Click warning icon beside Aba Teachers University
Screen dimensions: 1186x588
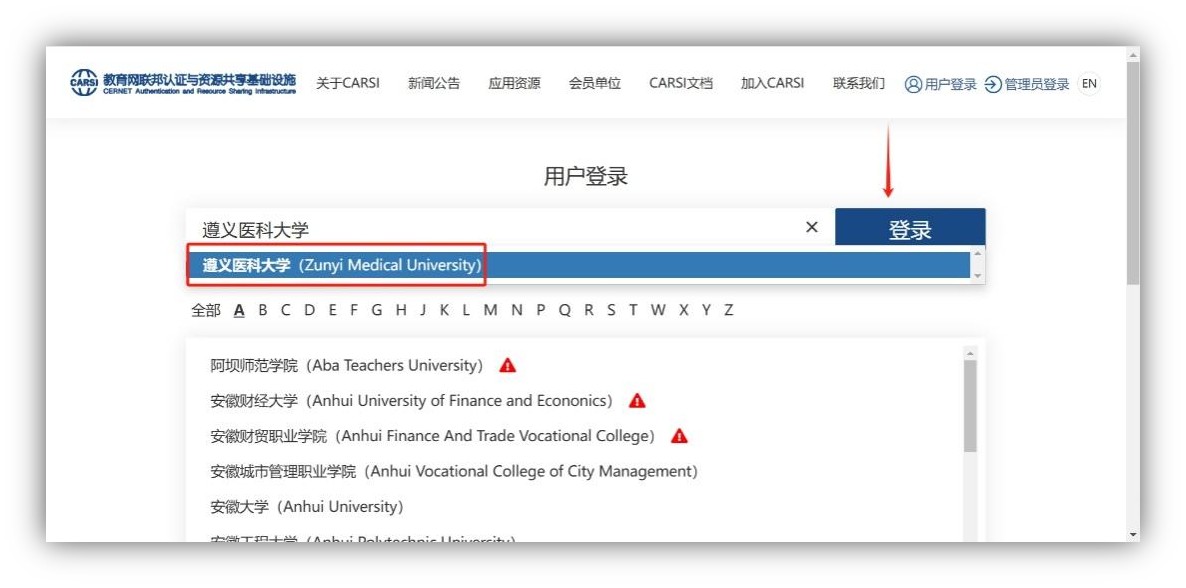[508, 366]
